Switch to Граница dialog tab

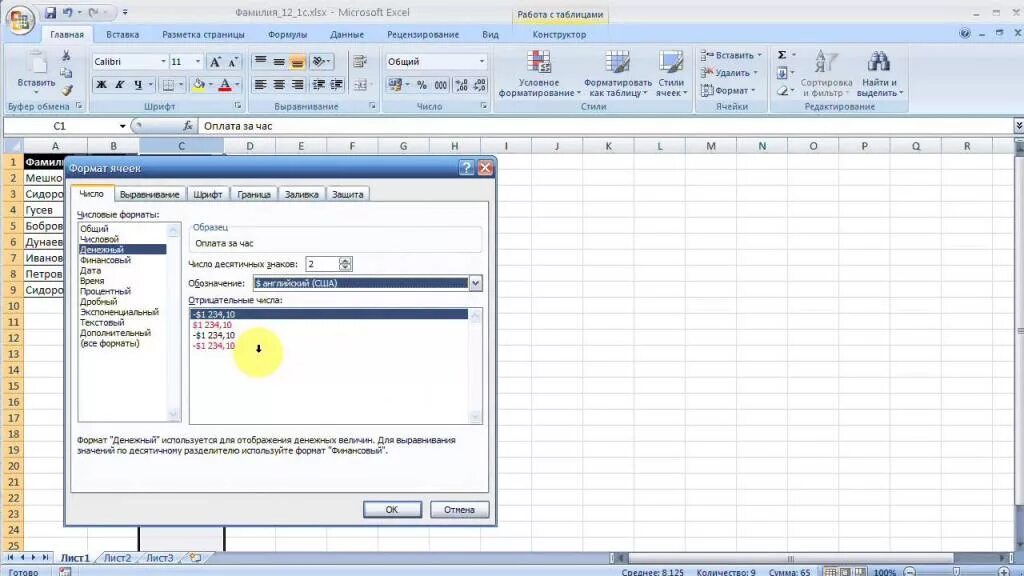[254, 195]
